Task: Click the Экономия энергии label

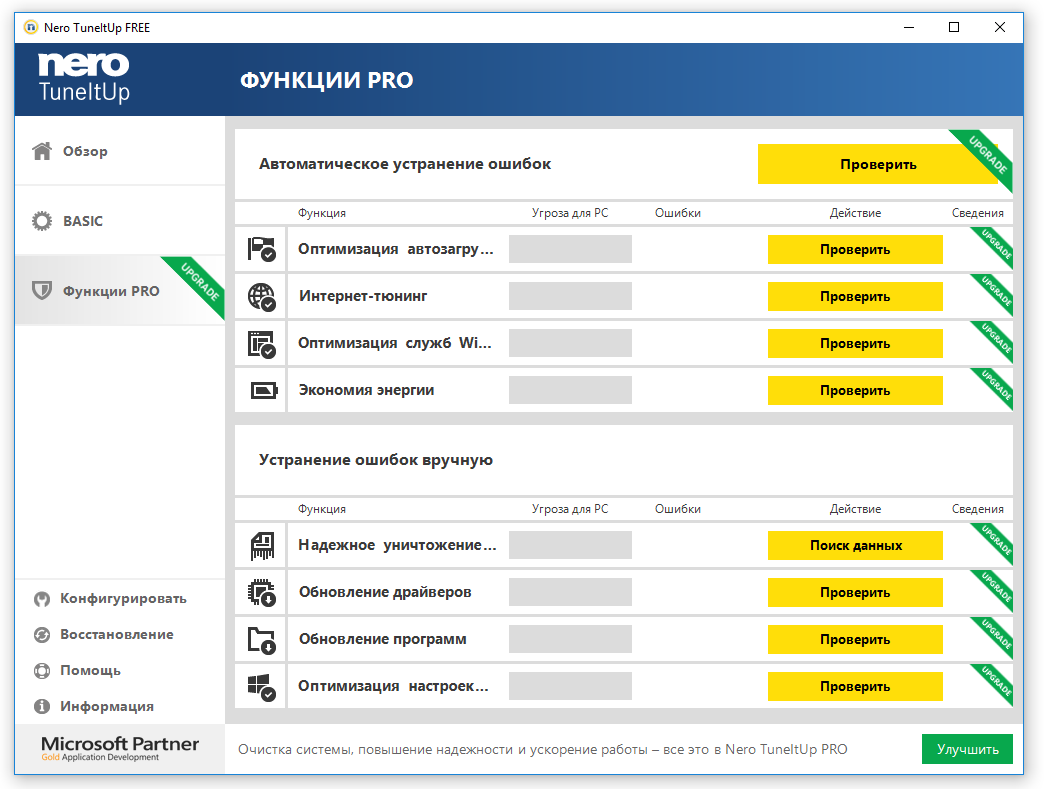Action: (366, 390)
